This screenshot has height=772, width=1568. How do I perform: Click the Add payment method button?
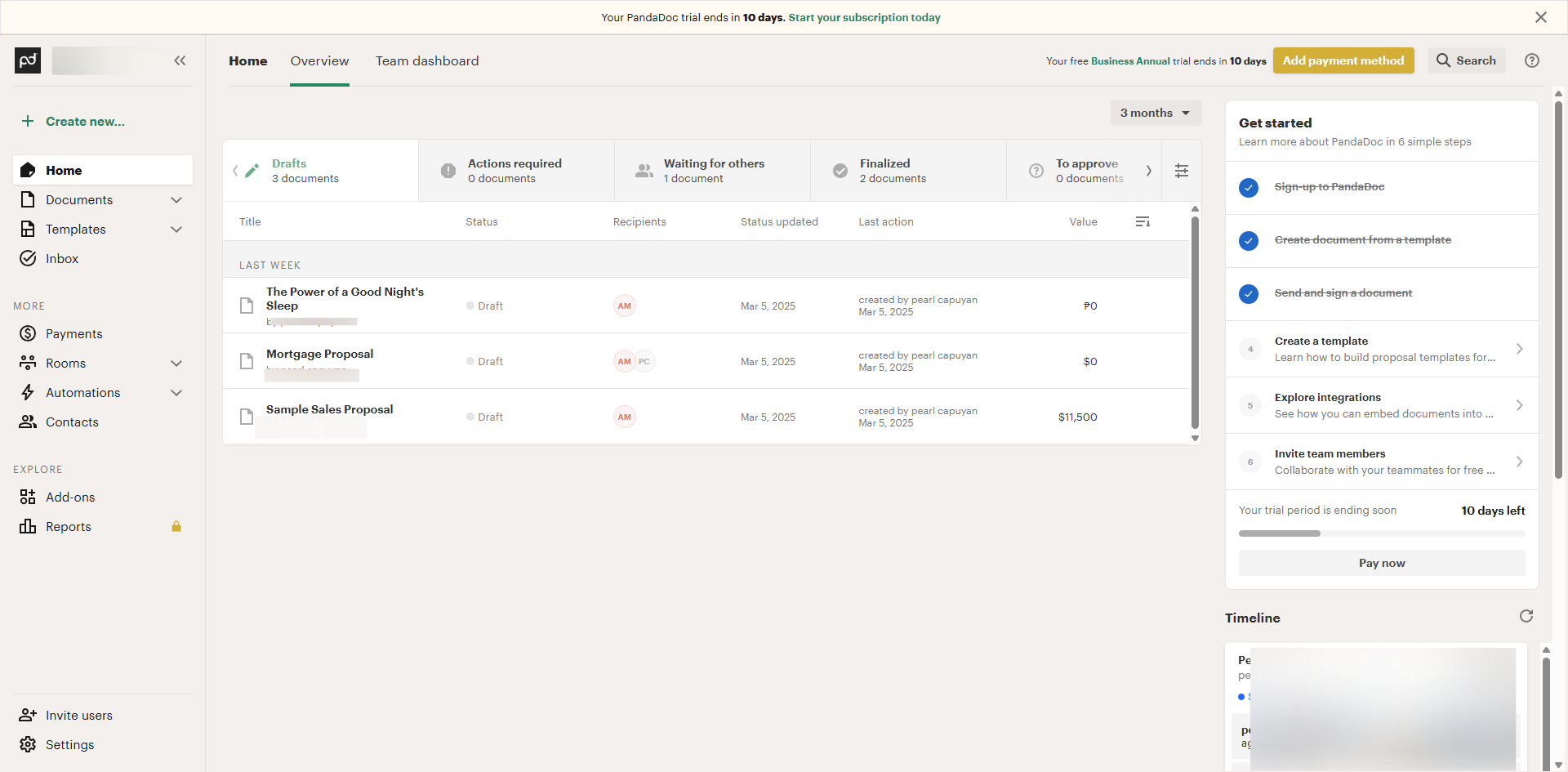pos(1343,60)
